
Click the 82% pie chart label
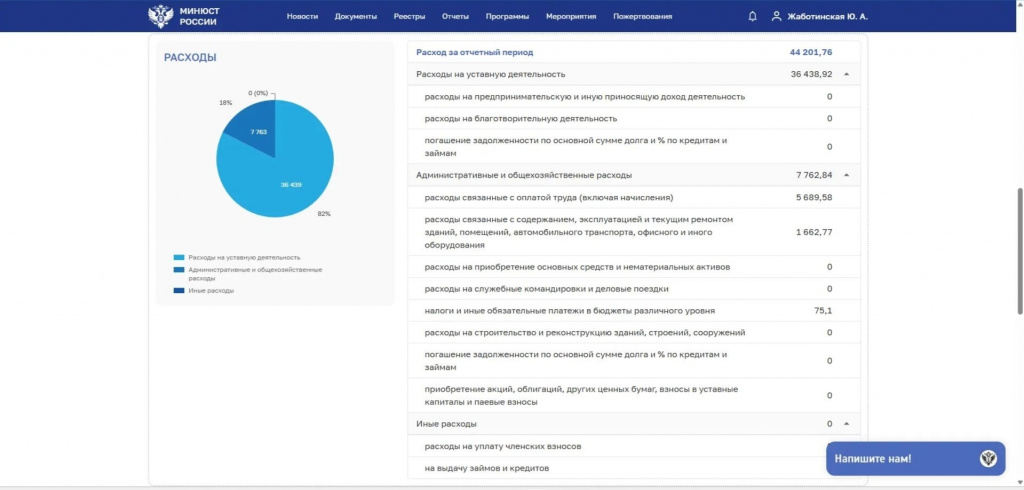[324, 214]
